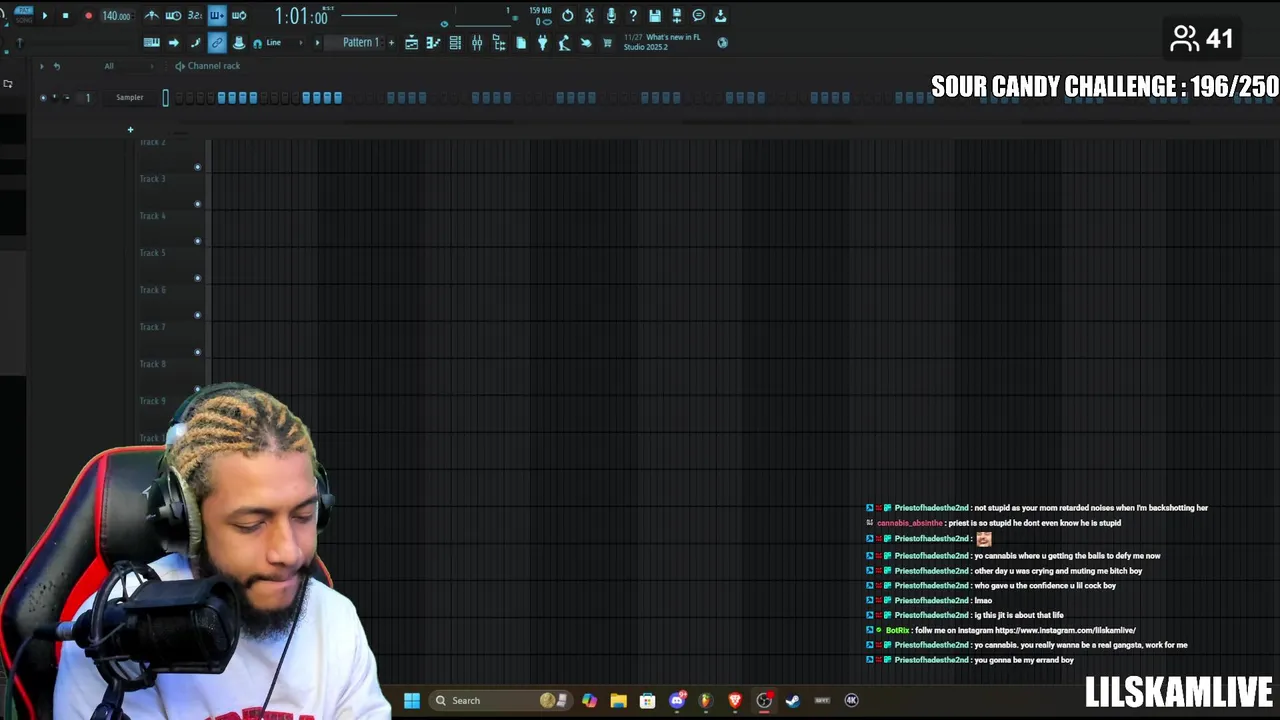Toggle wait for input before recording
The image size is (1280, 720).
(x=173, y=16)
